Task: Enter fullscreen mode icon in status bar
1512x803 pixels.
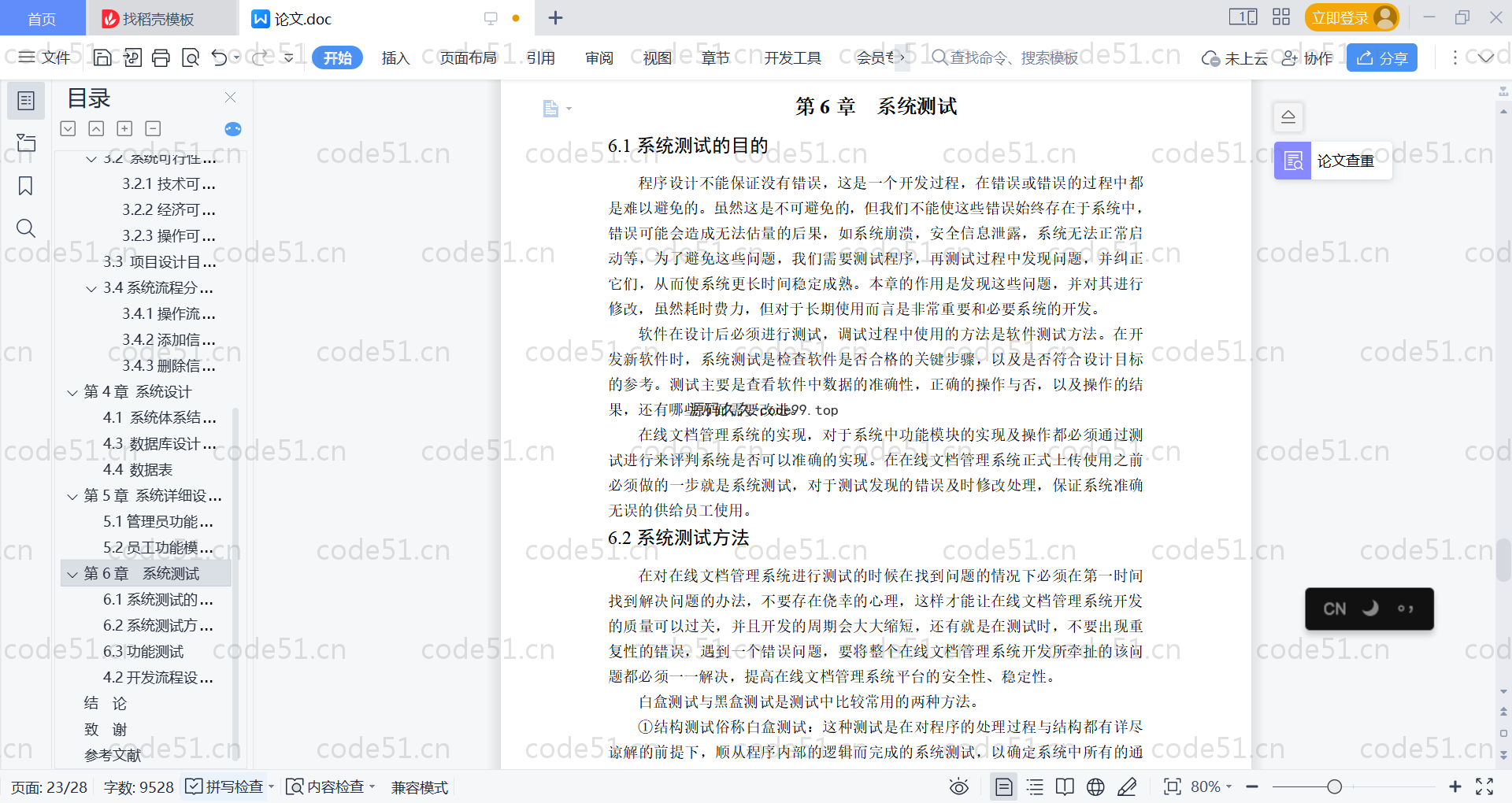Action: pos(1484,786)
